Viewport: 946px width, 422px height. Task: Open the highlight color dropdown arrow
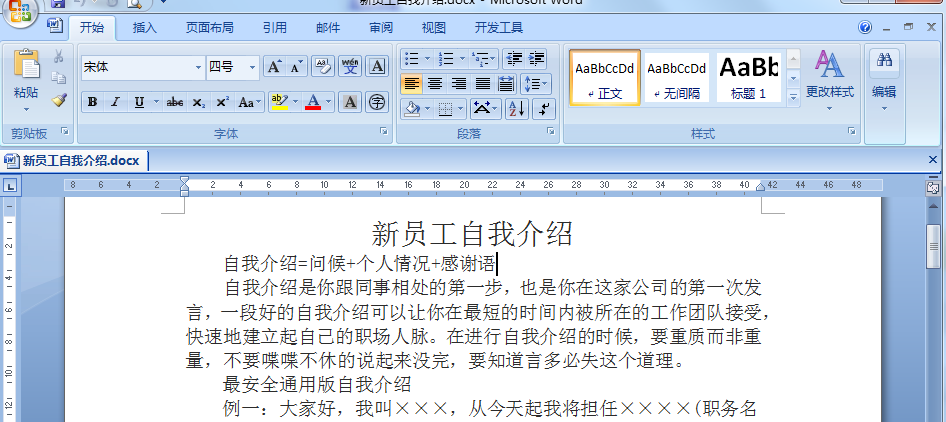click(295, 102)
